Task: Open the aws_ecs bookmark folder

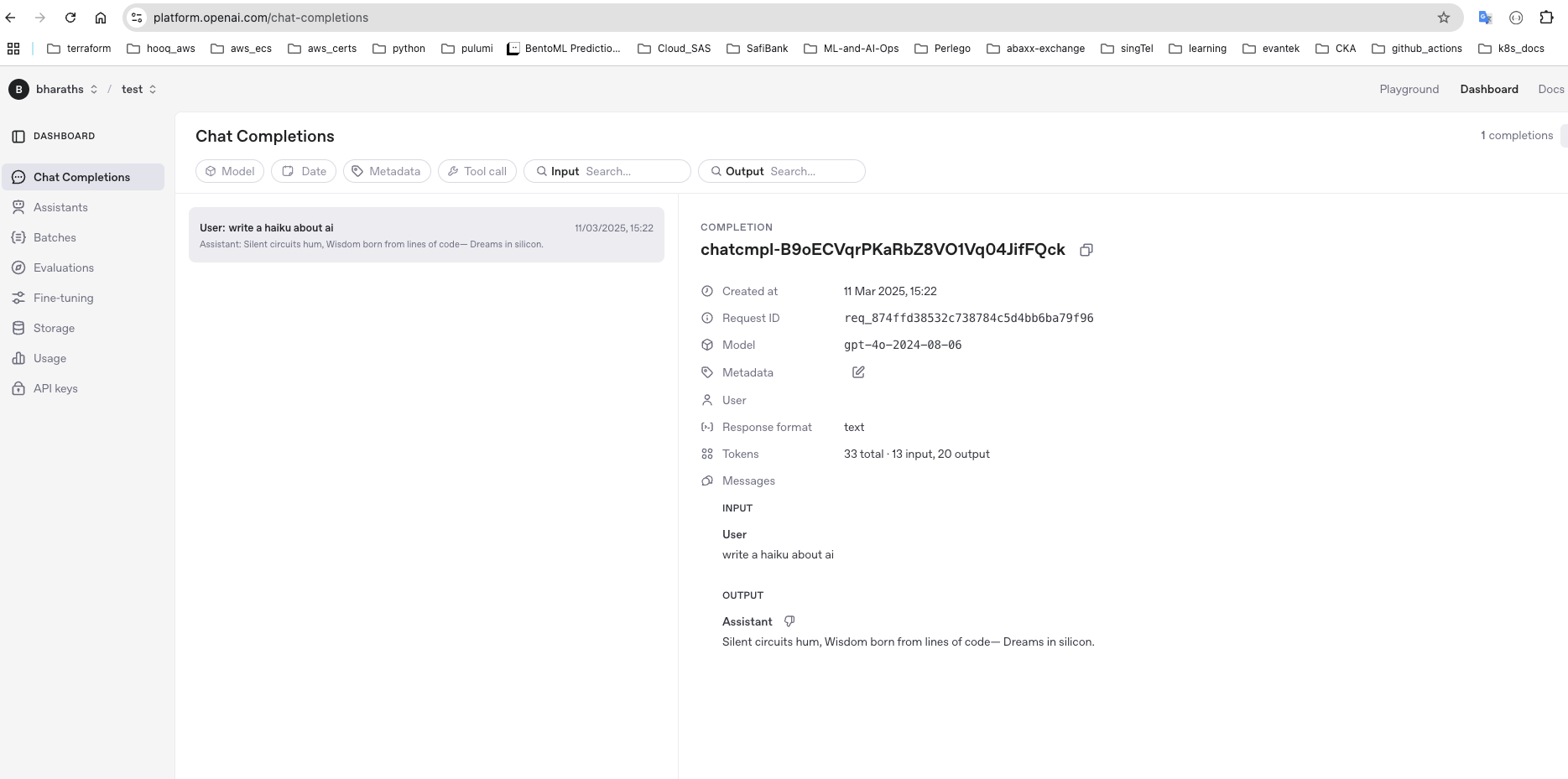Action: [x=242, y=49]
